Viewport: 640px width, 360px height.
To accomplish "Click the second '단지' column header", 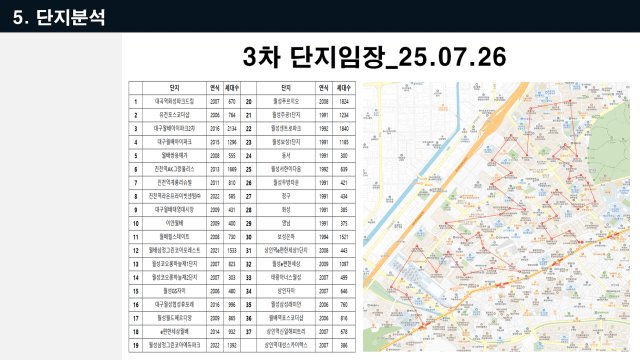I will (x=286, y=88).
